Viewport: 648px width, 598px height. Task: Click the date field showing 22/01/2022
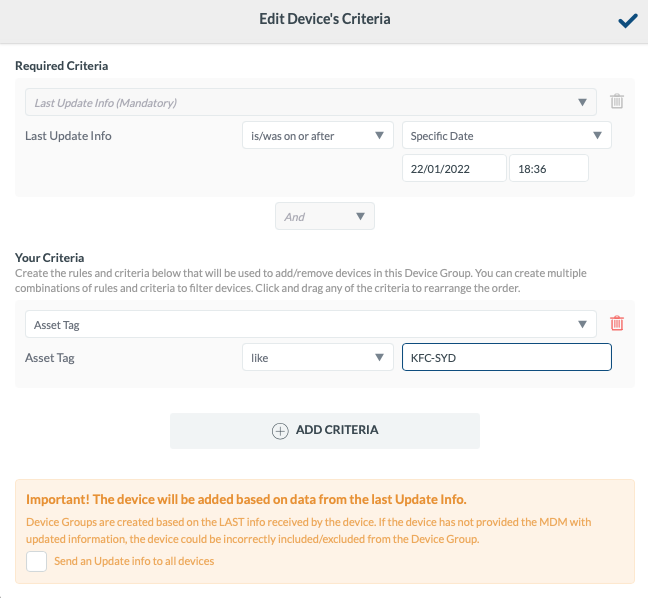coord(454,168)
